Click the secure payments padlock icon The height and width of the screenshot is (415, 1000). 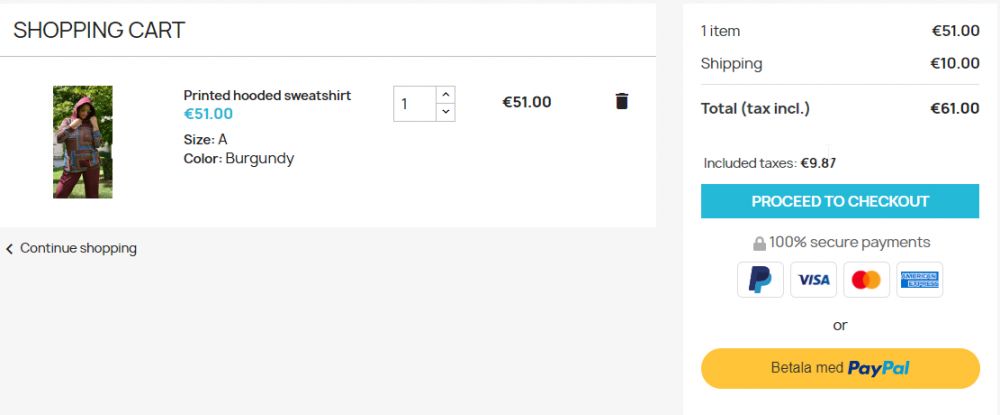click(x=759, y=243)
